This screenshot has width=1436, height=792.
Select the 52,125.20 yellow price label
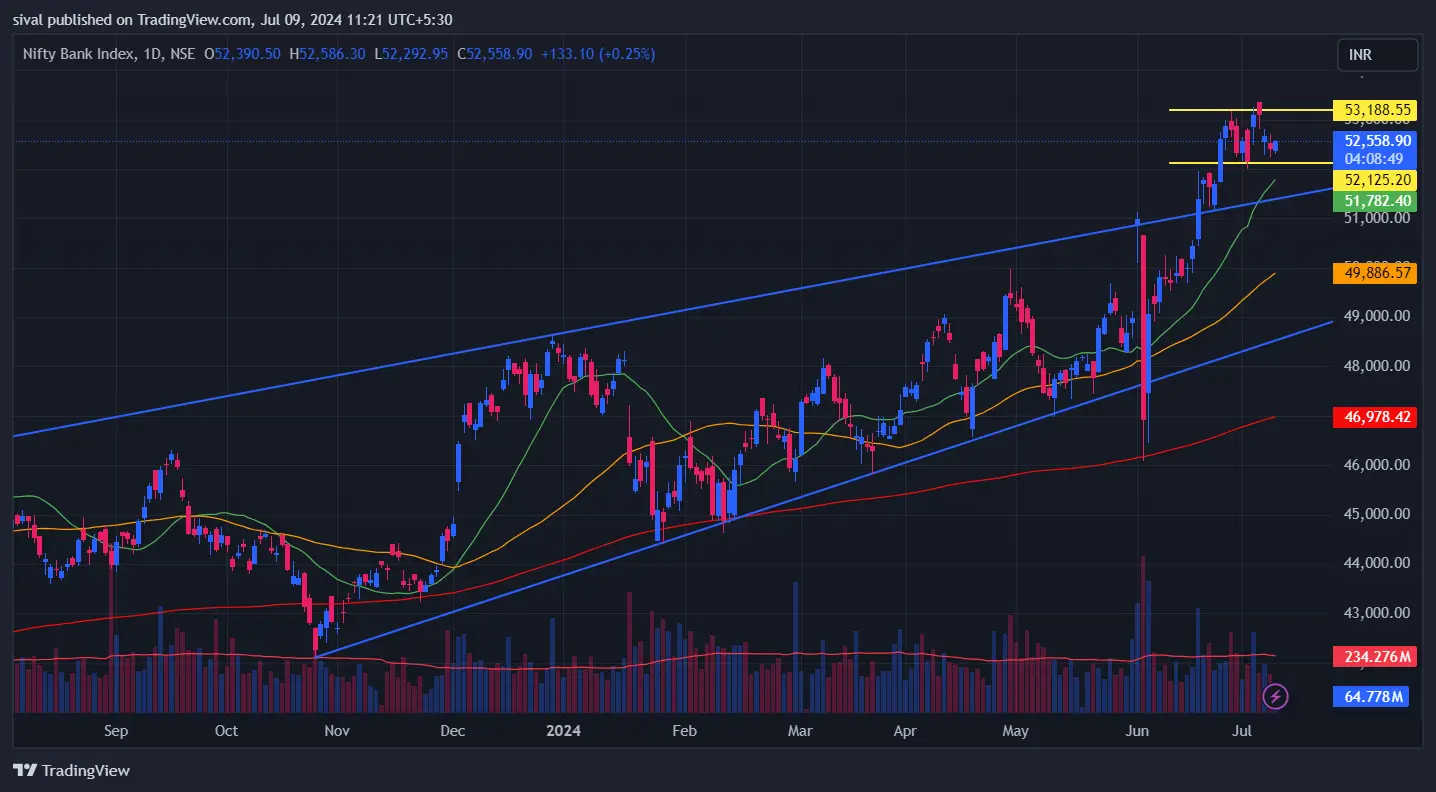[x=1377, y=180]
